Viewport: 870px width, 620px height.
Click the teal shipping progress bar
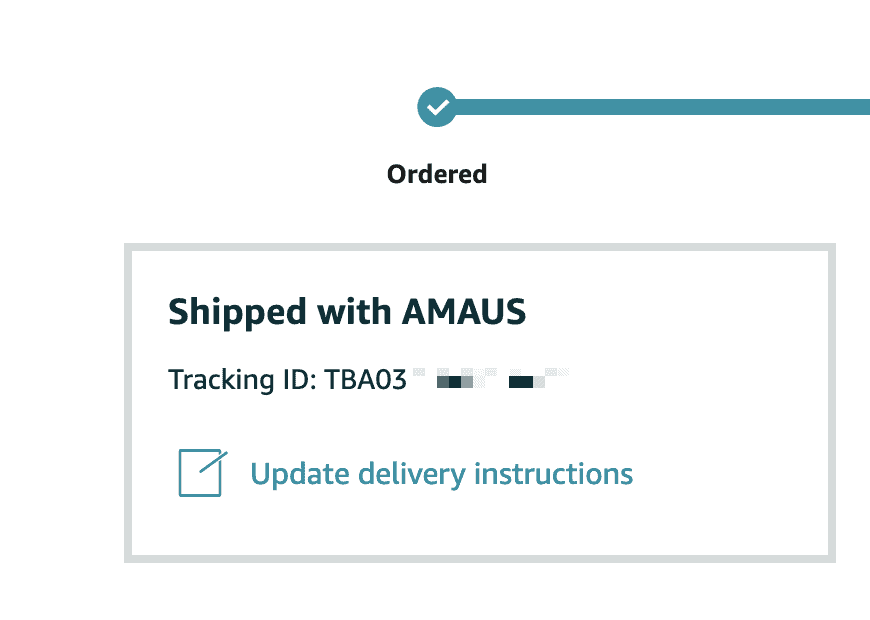660,103
